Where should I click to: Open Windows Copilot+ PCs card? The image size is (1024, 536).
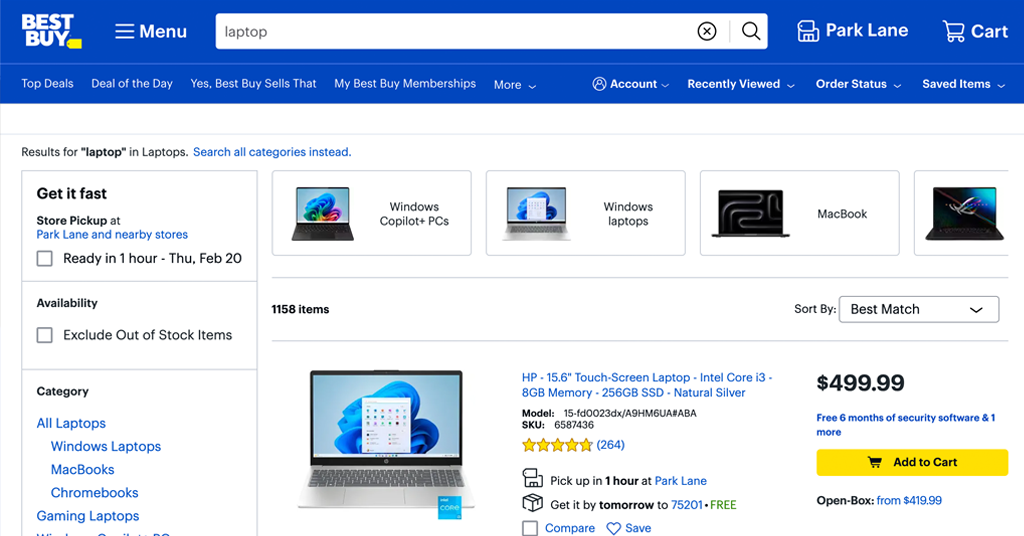(372, 213)
